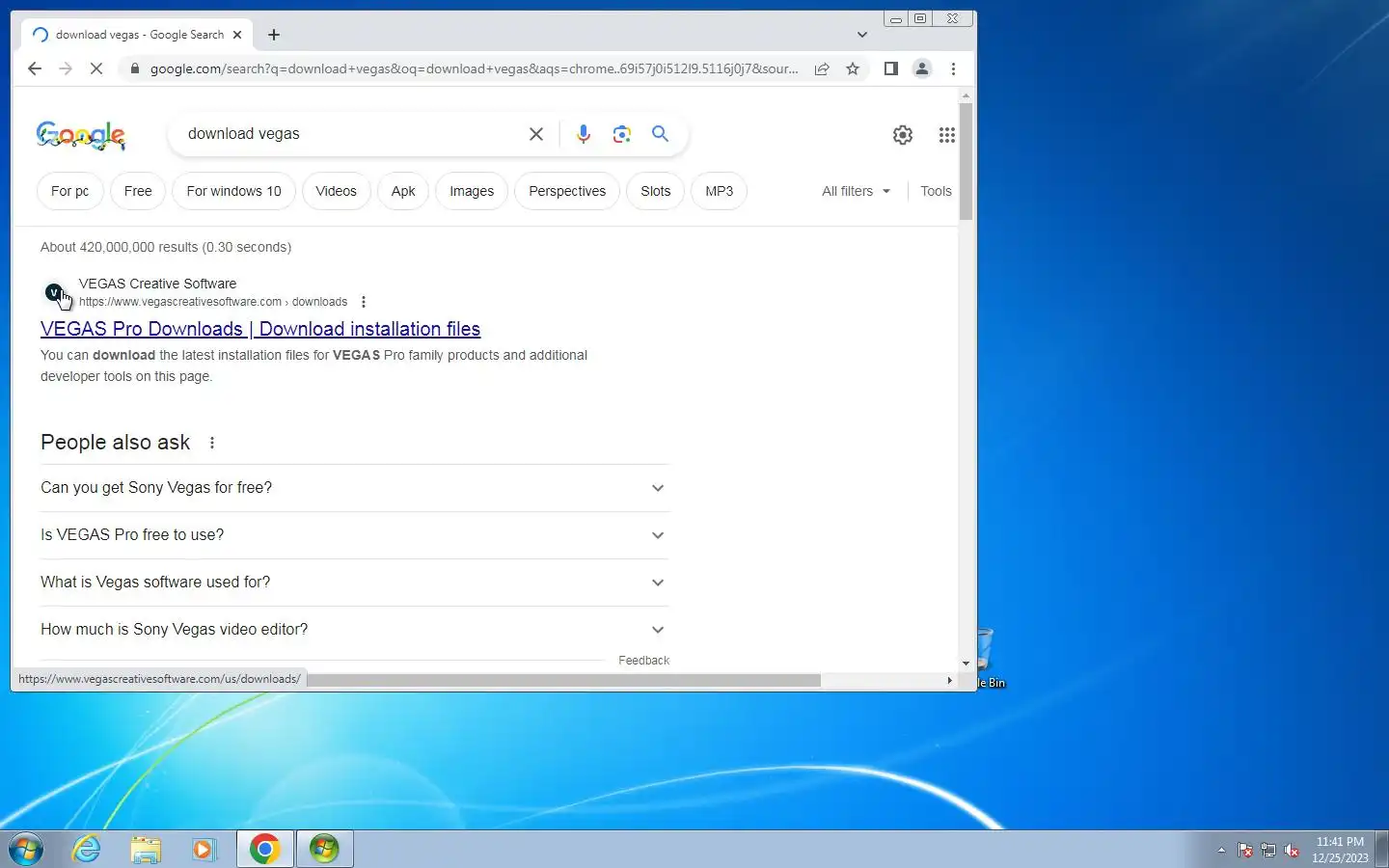Switch to Images results

coord(472,191)
